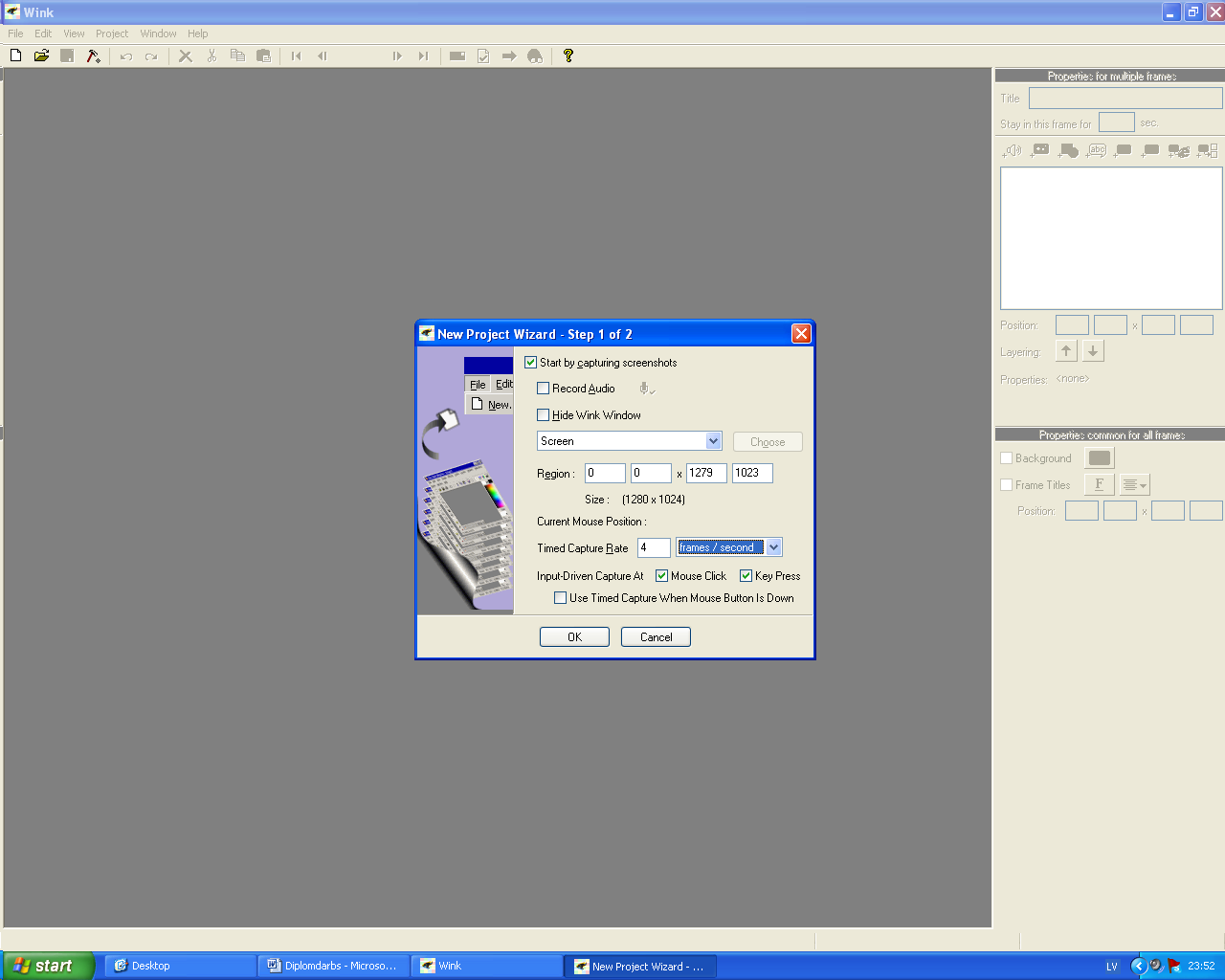Click the Open project folder icon
The width and height of the screenshot is (1225, 980).
[41, 56]
